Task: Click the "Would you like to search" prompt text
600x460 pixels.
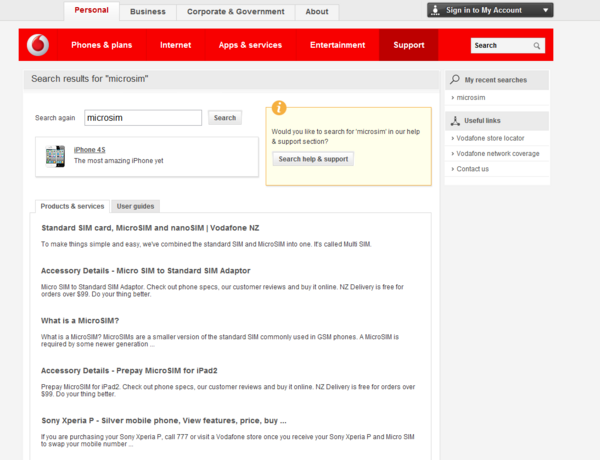Action: (x=346, y=136)
